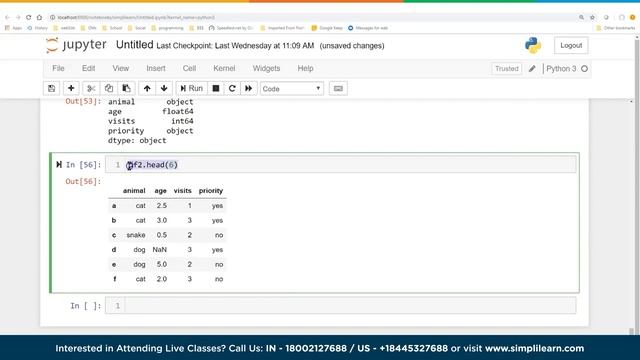The image size is (640, 360).
Task: Click the visits column header
Action: coord(182,191)
